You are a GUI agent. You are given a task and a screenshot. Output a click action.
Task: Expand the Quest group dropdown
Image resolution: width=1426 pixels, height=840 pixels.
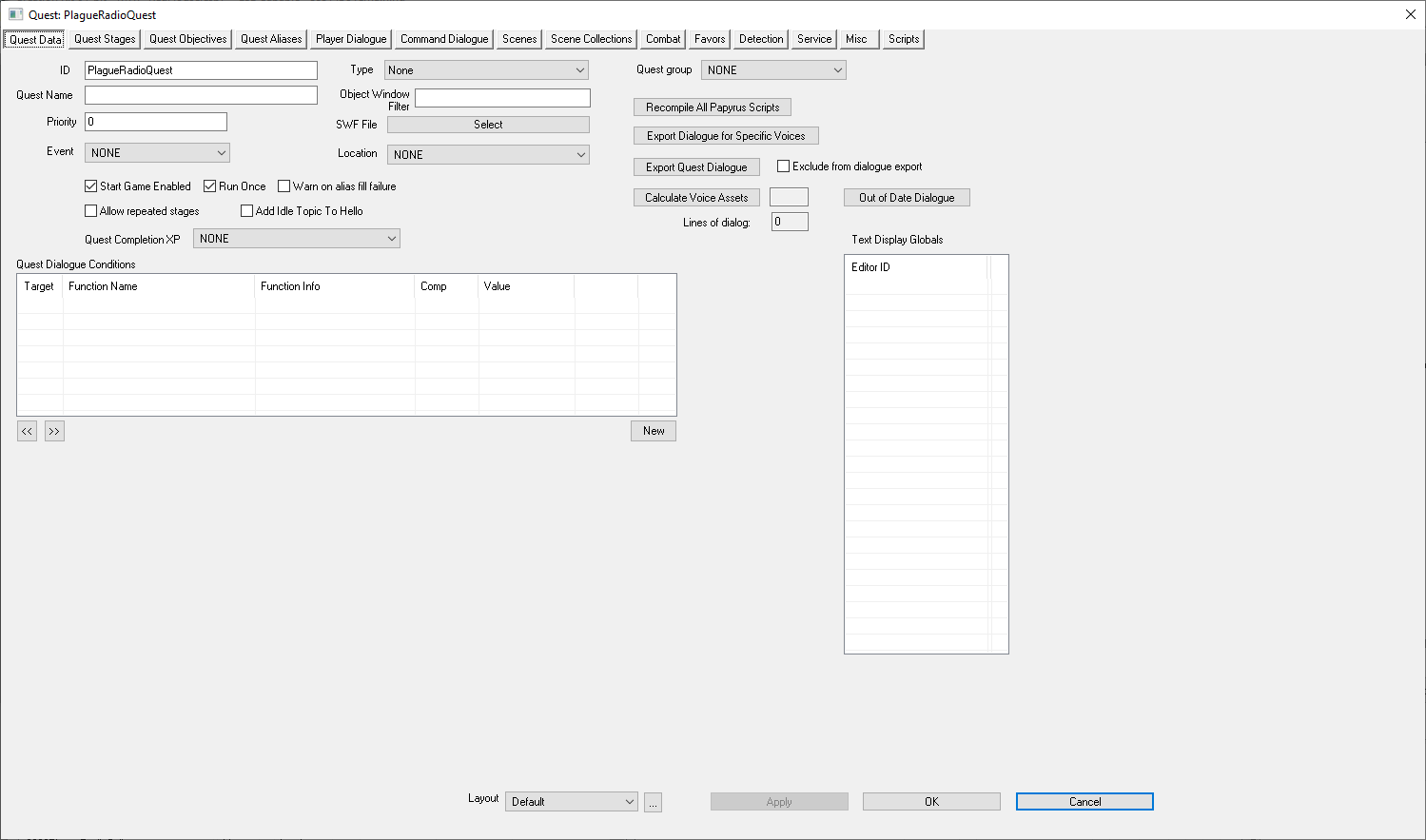[x=773, y=70]
